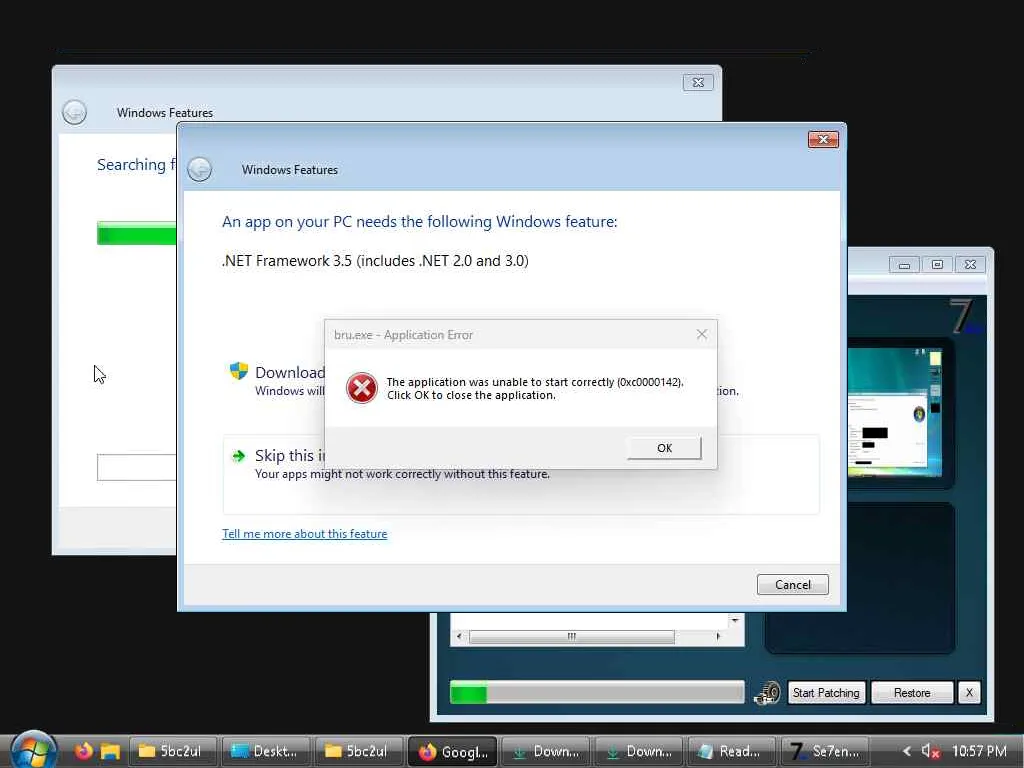The image size is (1024, 768).
Task: Switch to the Deskt... taskbar button
Action: click(266, 751)
